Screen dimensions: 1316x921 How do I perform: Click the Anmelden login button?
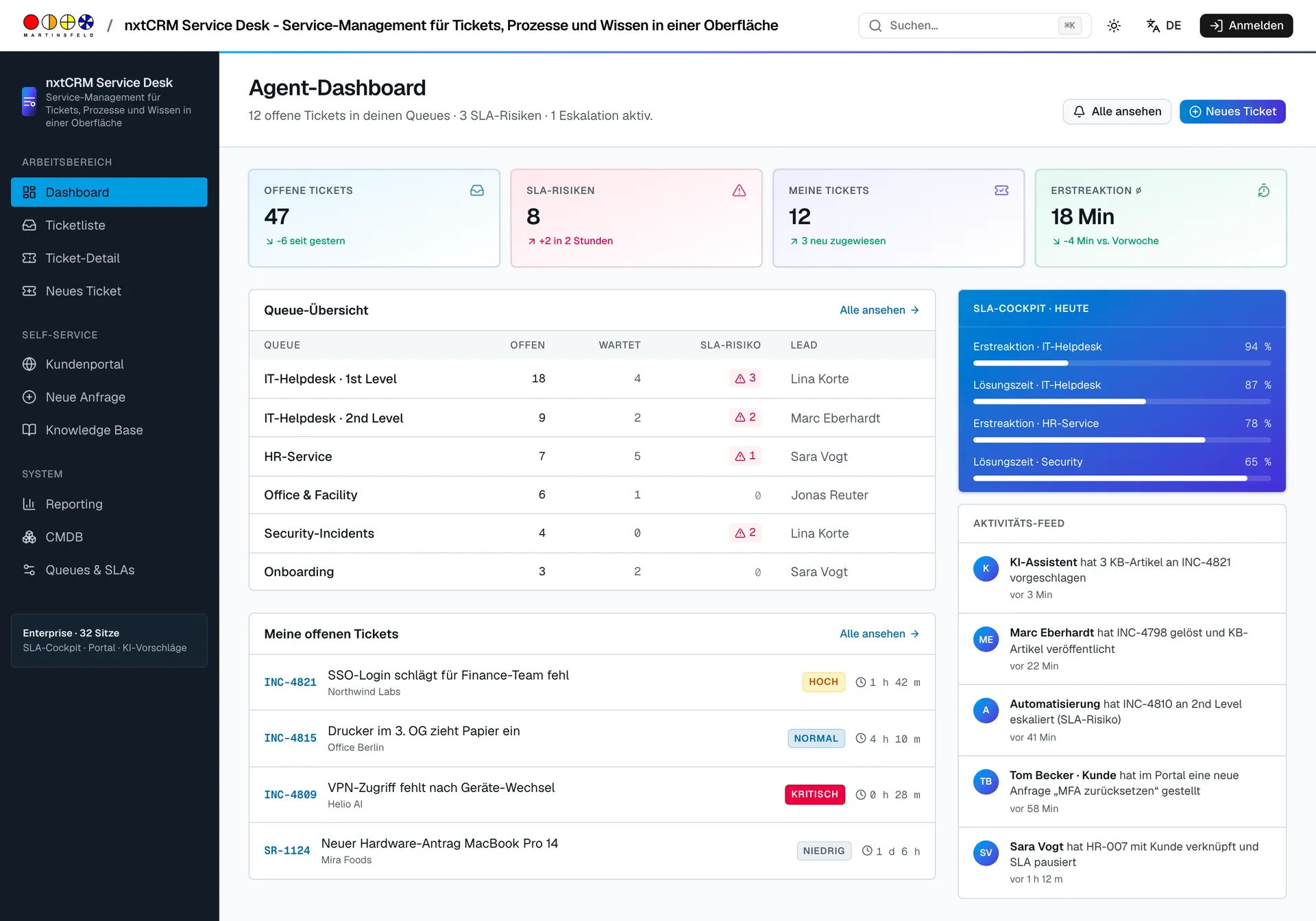coord(1246,25)
